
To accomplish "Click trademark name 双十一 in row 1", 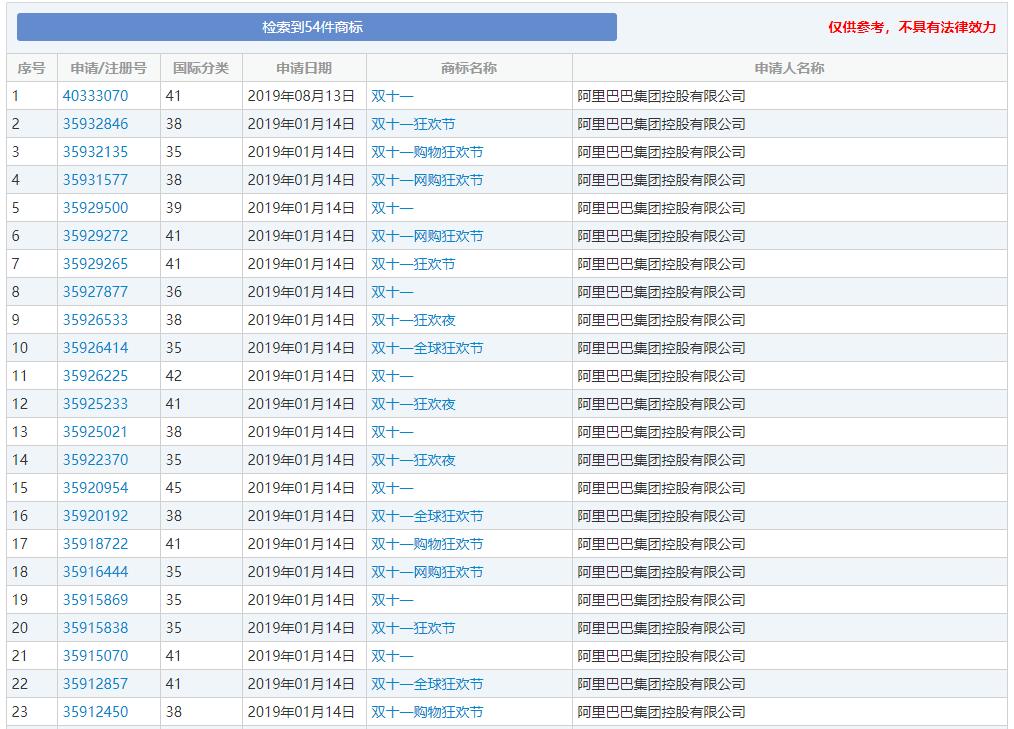I will pos(392,96).
